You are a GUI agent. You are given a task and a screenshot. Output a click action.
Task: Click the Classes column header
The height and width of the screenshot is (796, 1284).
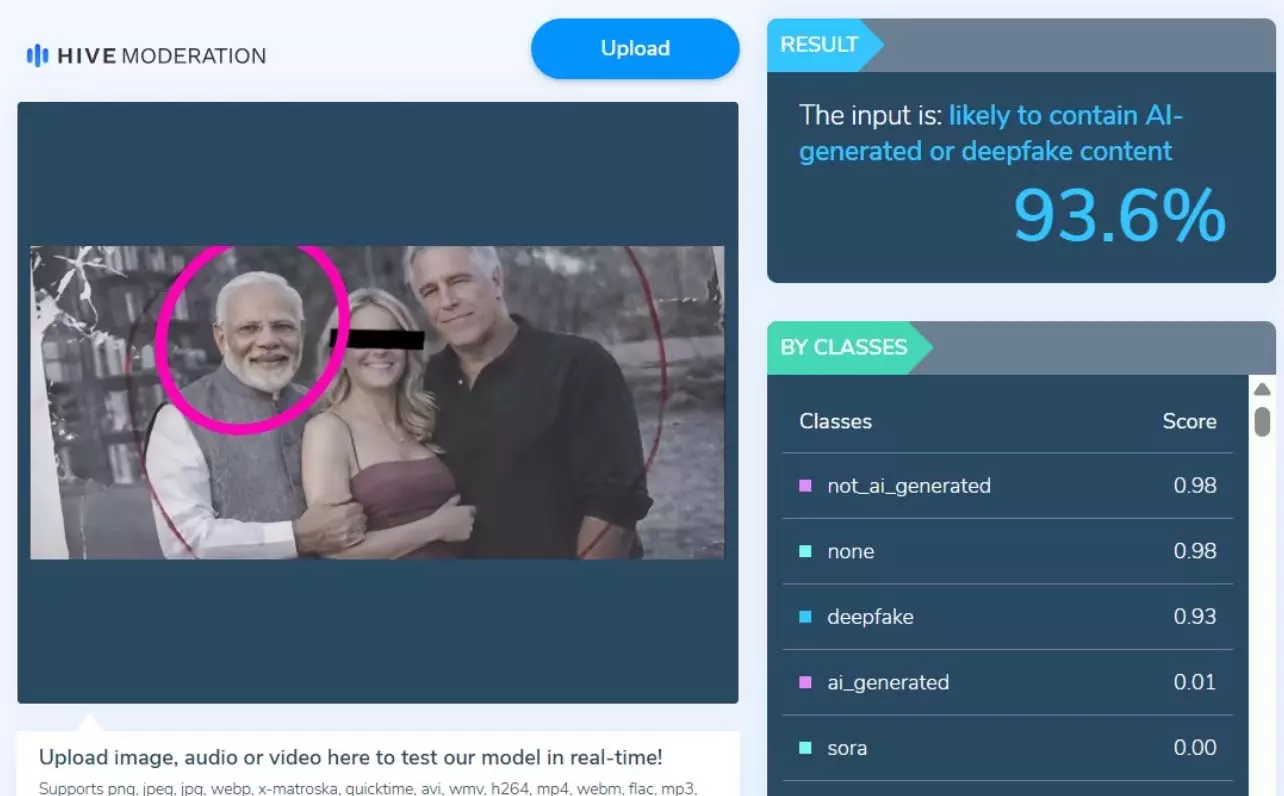tap(835, 421)
